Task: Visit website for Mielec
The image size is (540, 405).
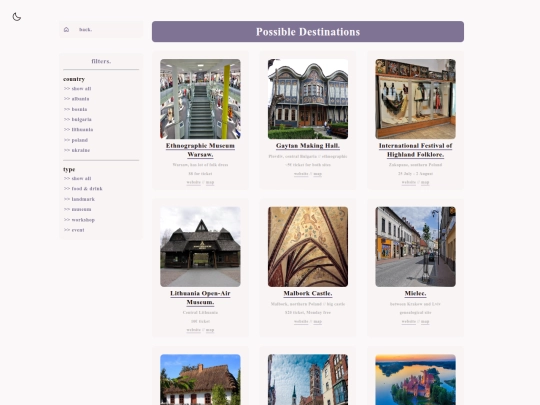Action: click(408, 321)
